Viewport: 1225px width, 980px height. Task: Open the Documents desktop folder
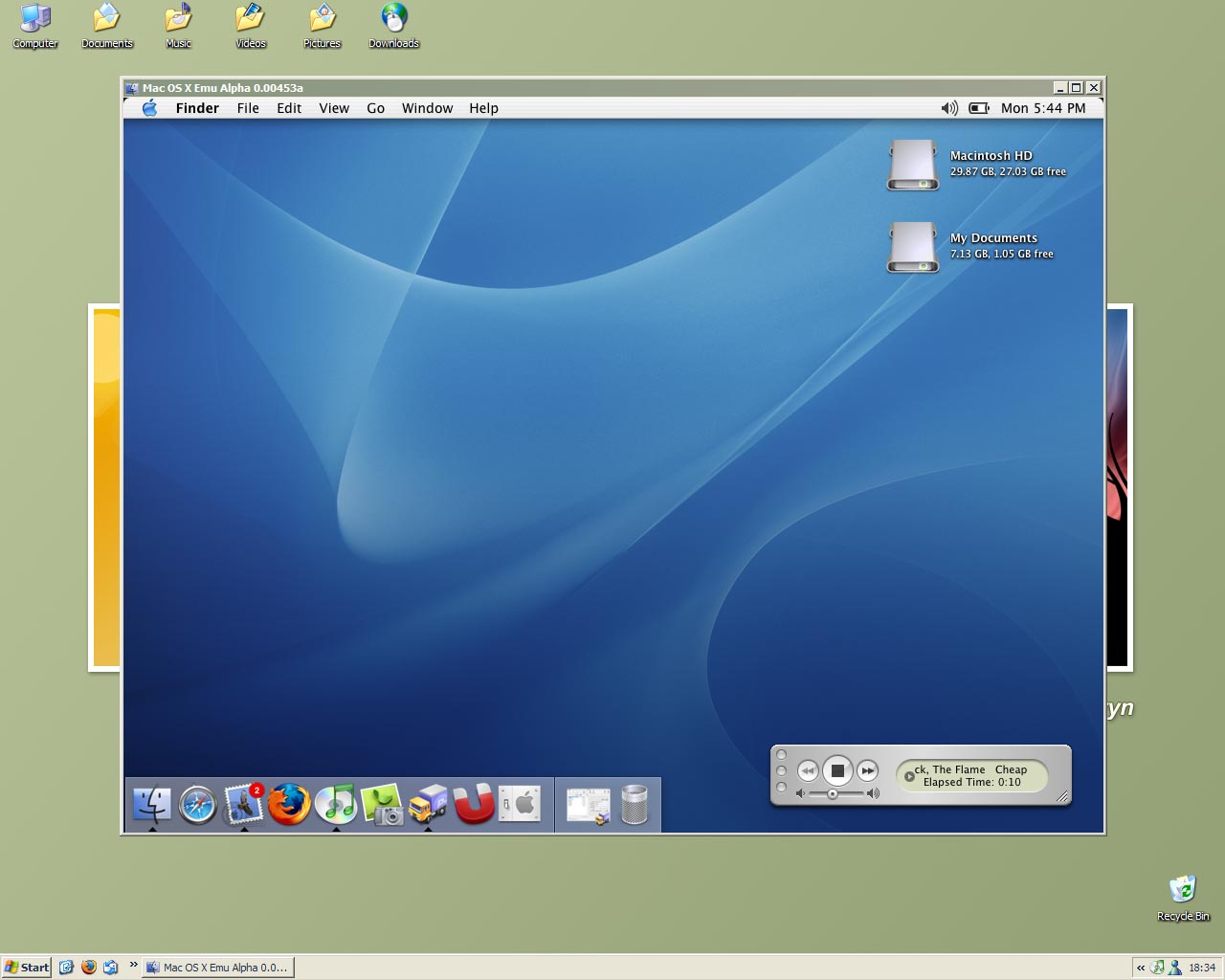click(107, 26)
